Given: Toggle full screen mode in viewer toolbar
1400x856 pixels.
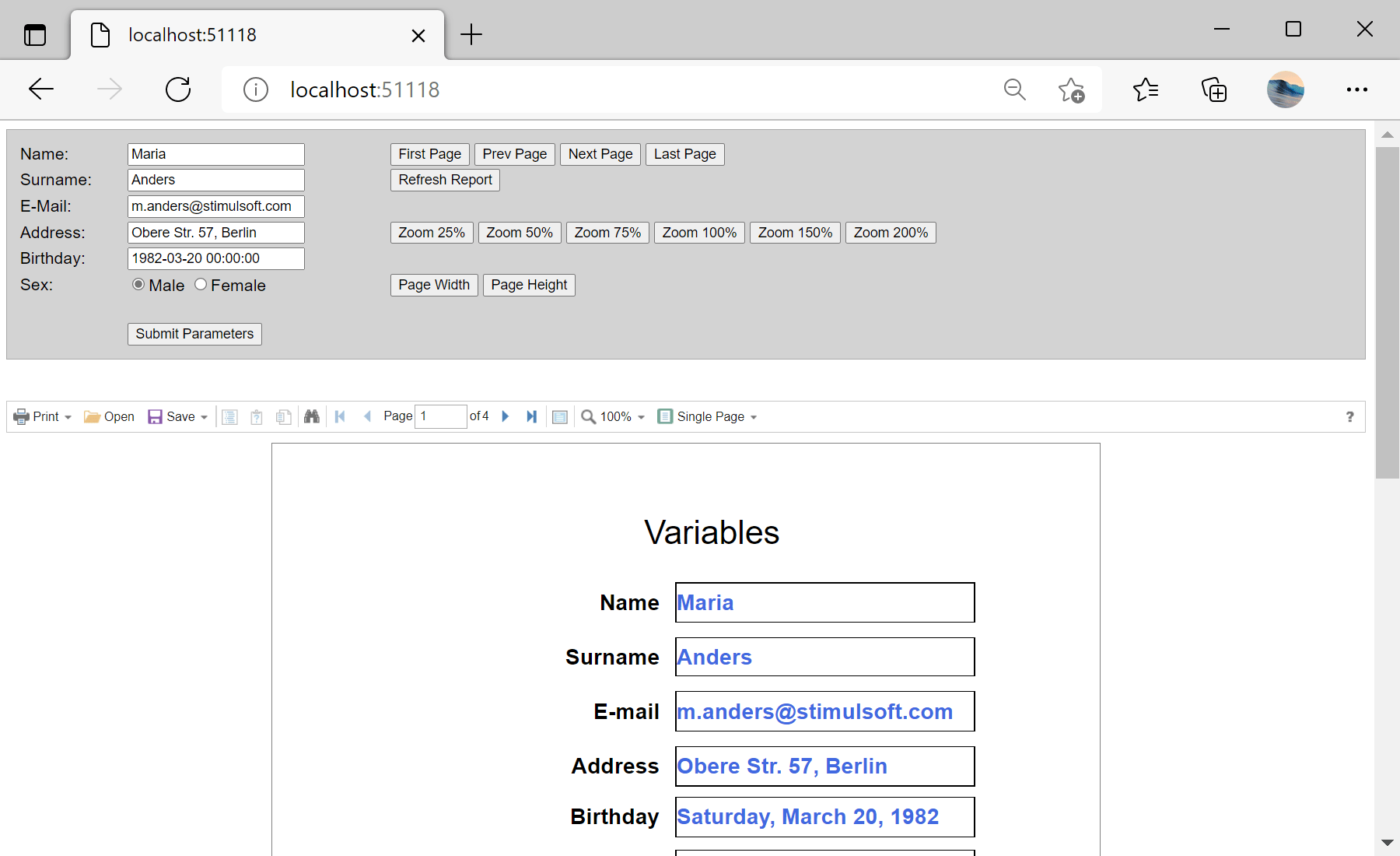Looking at the screenshot, I should pos(560,416).
